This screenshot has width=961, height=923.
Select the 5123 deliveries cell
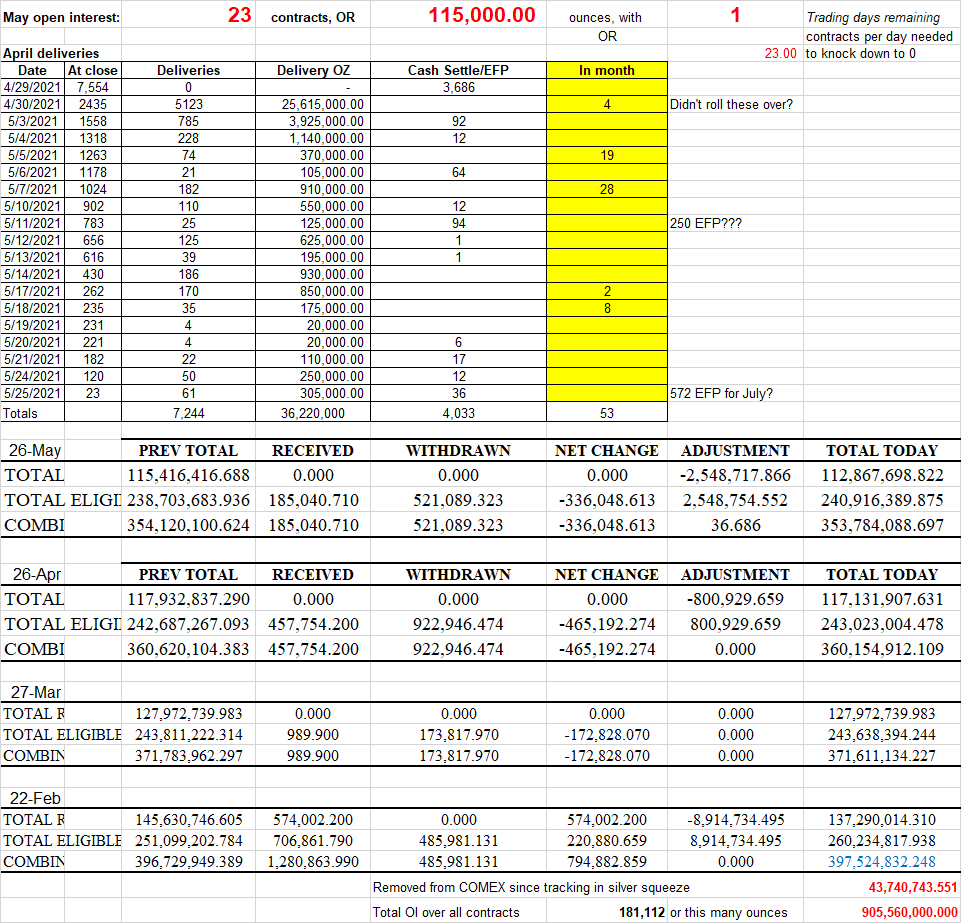pyautogui.click(x=188, y=105)
